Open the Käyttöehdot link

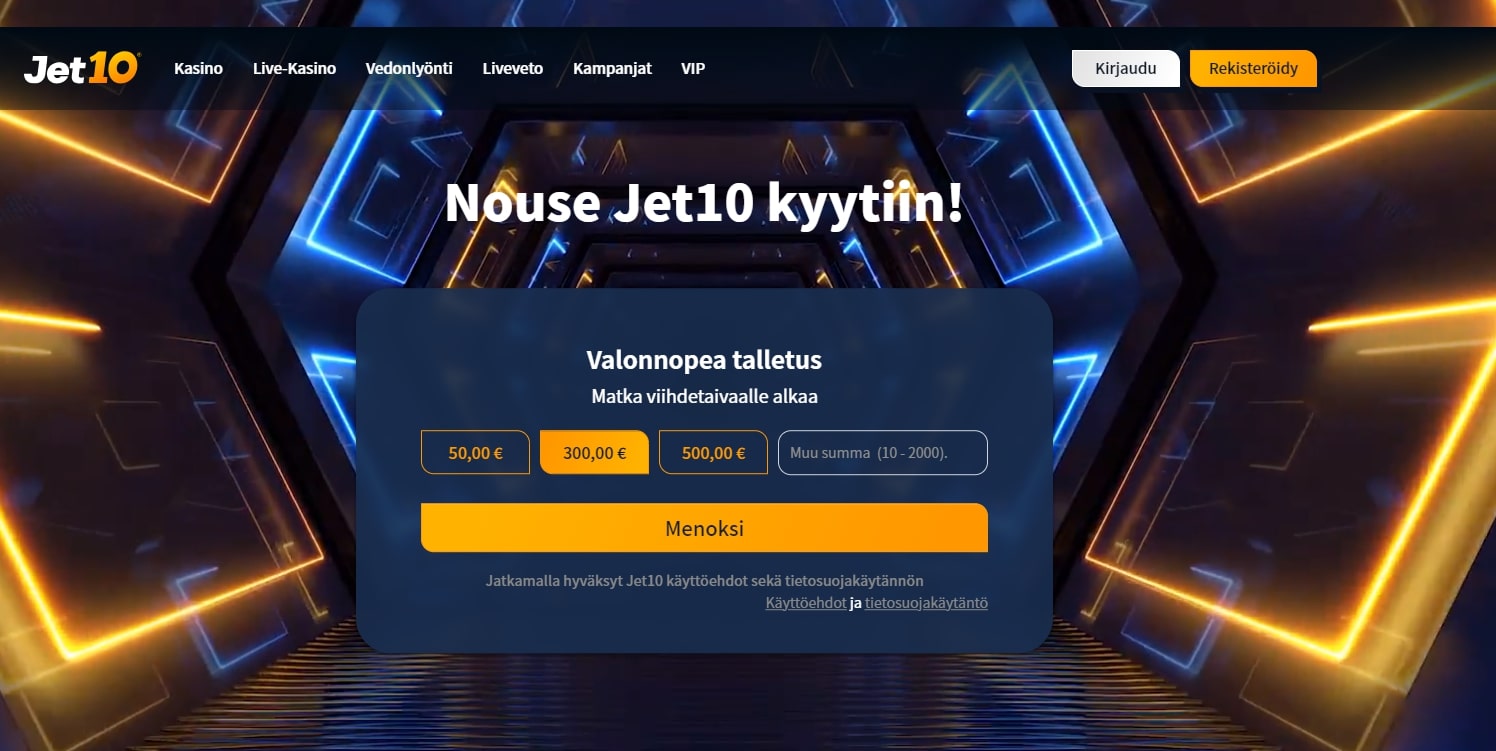[806, 603]
